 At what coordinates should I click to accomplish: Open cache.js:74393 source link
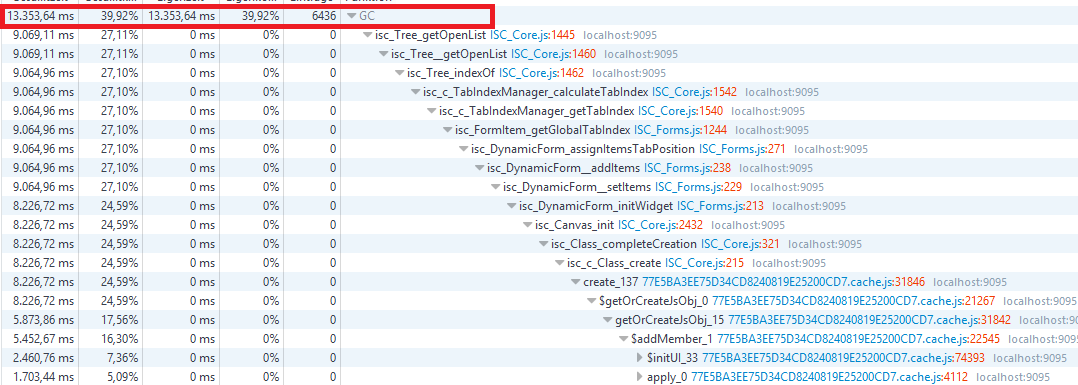pyautogui.click(x=844, y=358)
